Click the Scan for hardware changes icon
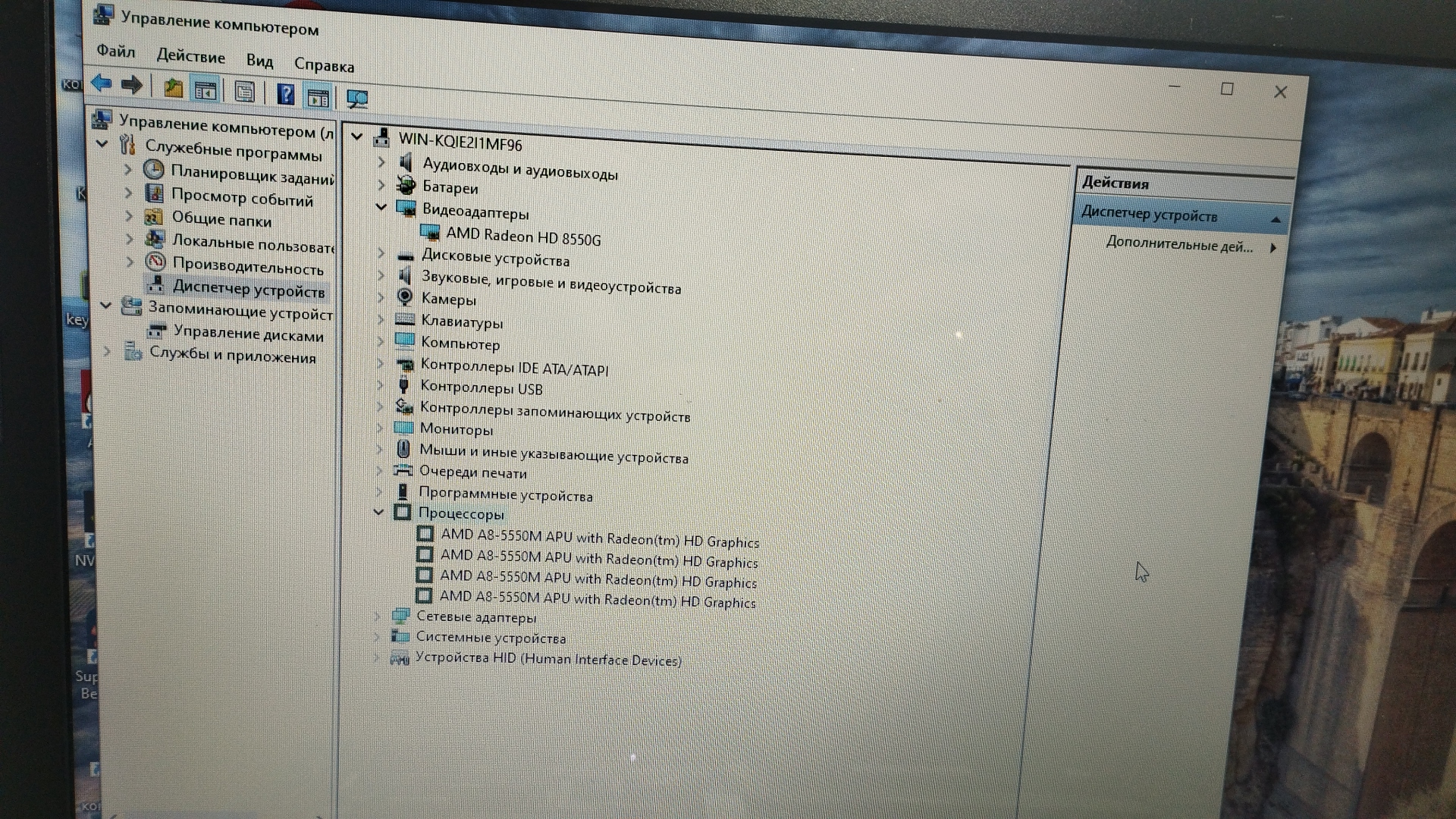This screenshot has height=819, width=1456. click(357, 99)
